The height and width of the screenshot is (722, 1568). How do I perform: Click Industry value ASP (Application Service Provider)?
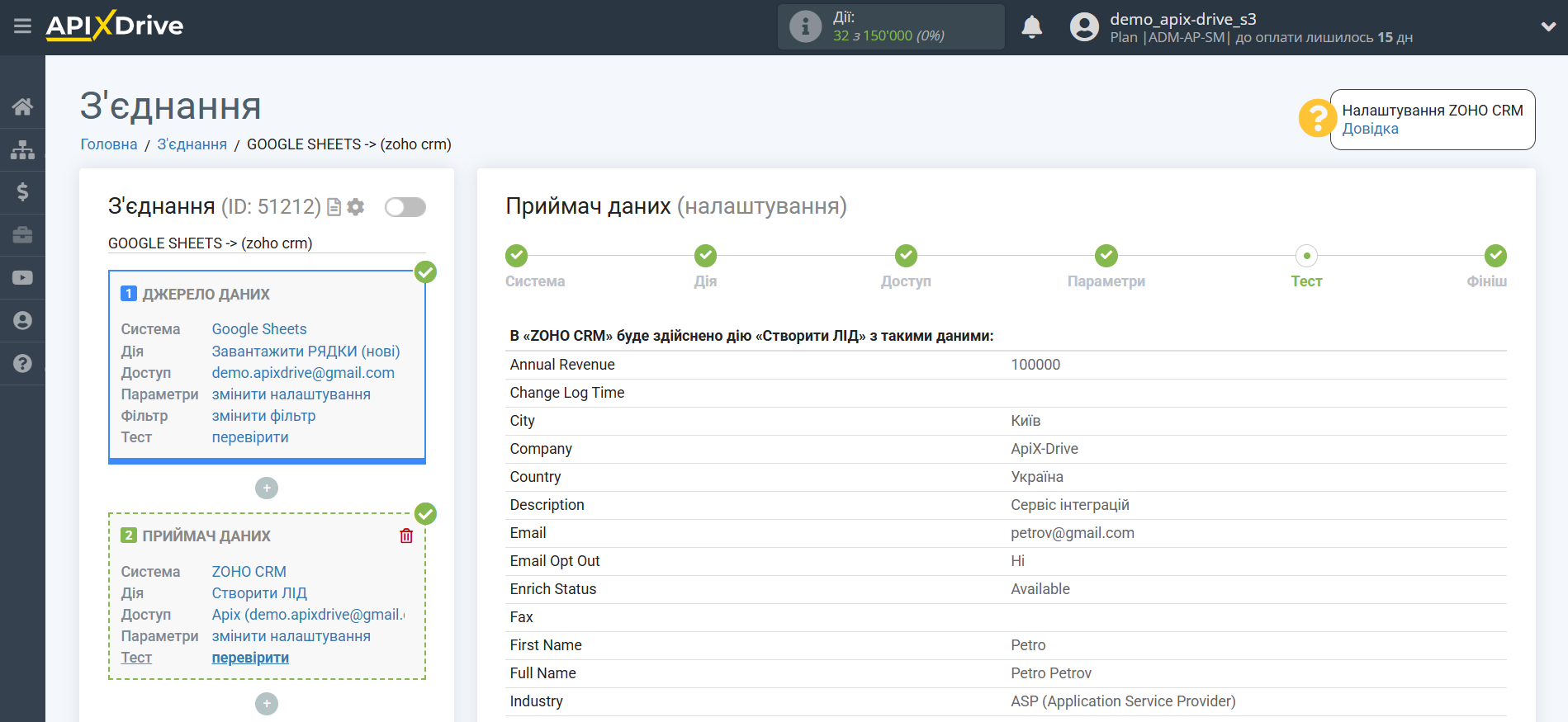(x=1123, y=701)
